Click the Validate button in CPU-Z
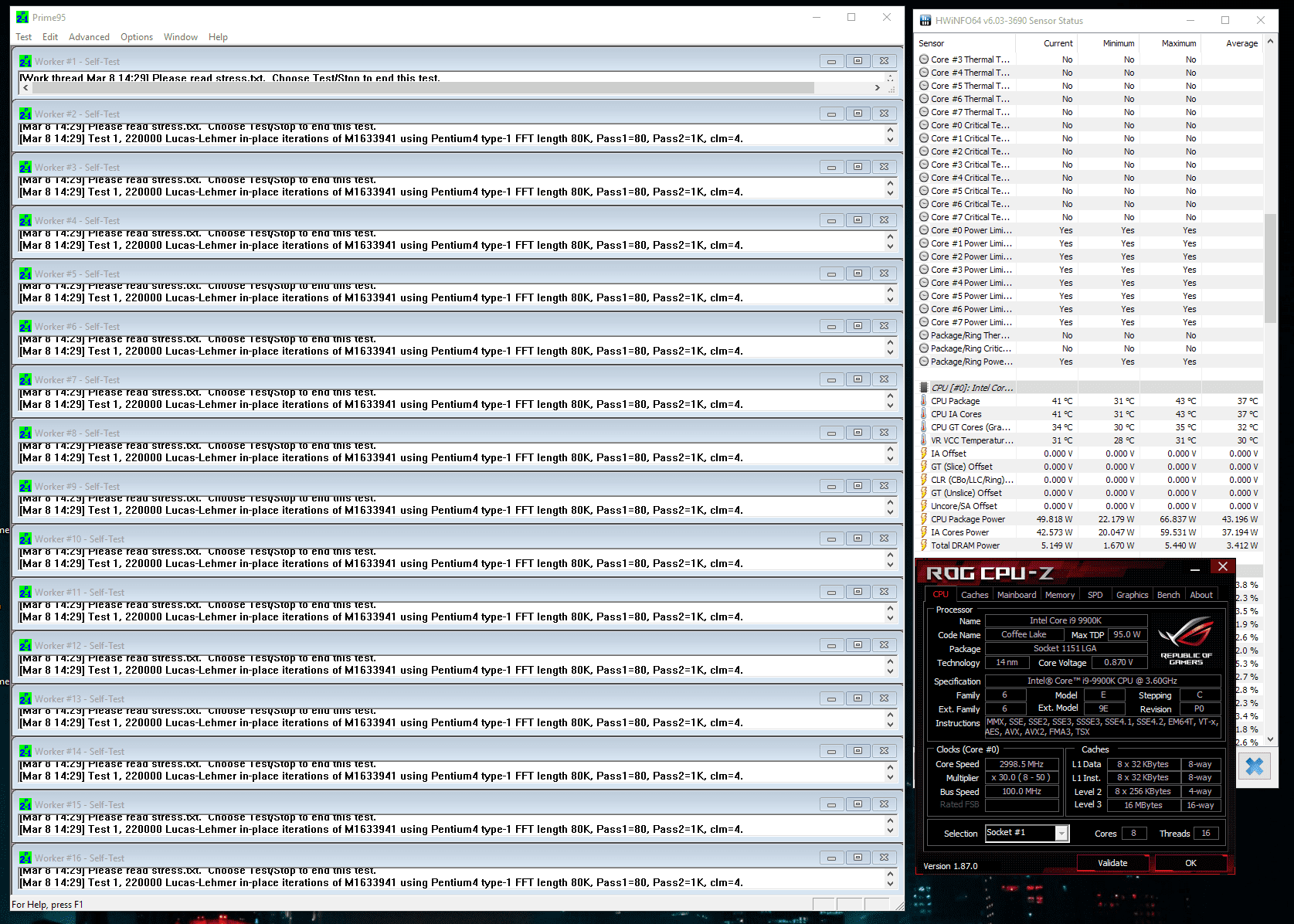1294x924 pixels. [1112, 863]
